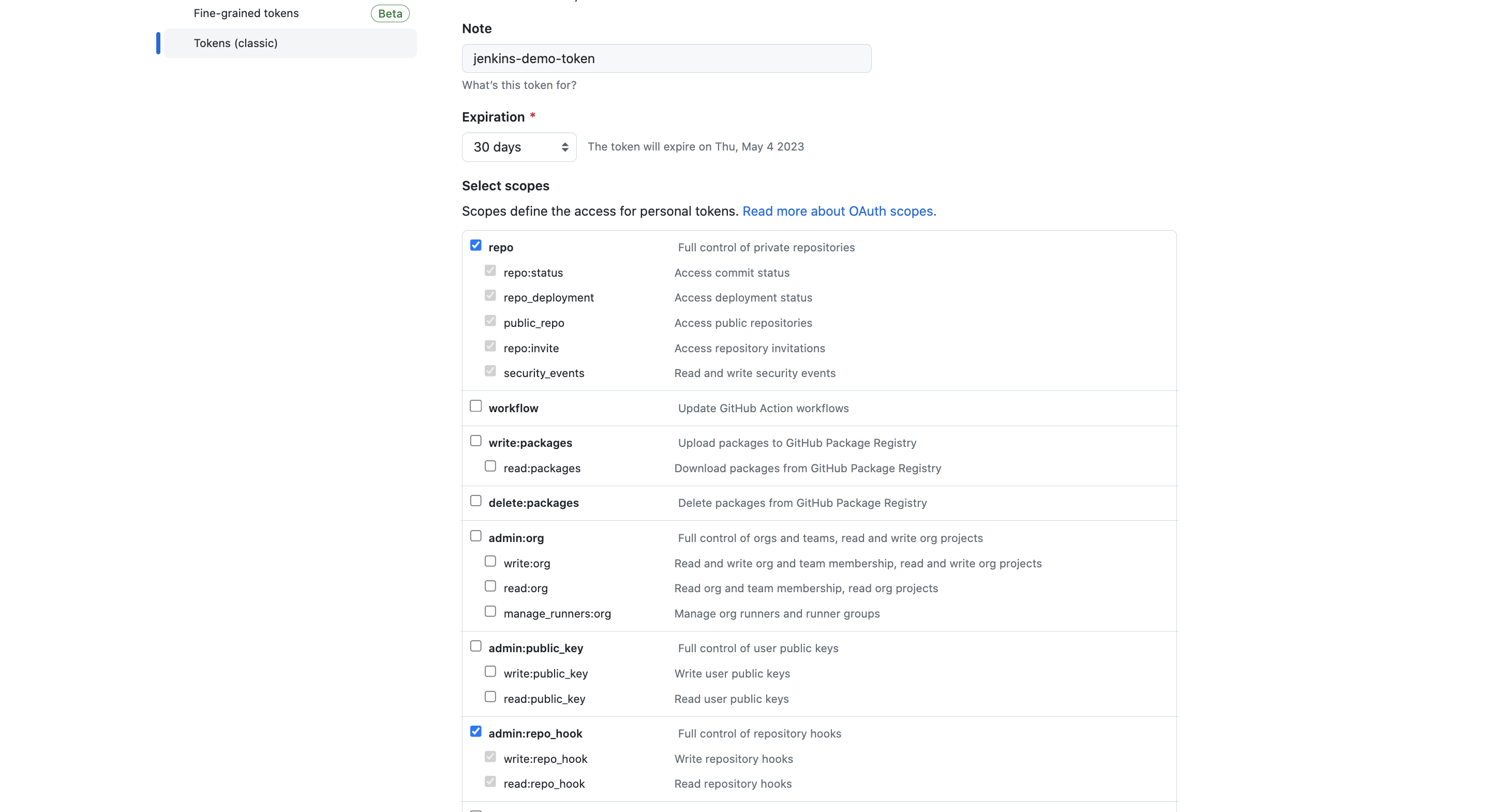Image resolution: width=1490 pixels, height=812 pixels.
Task: Click the admin:repo_hook label
Action: pos(535,734)
